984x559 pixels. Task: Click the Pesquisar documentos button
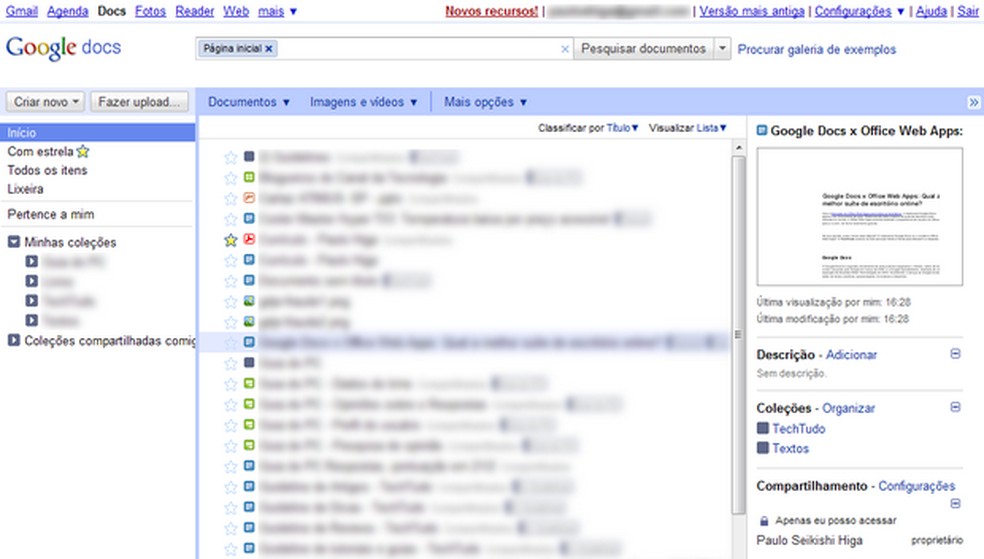click(643, 48)
